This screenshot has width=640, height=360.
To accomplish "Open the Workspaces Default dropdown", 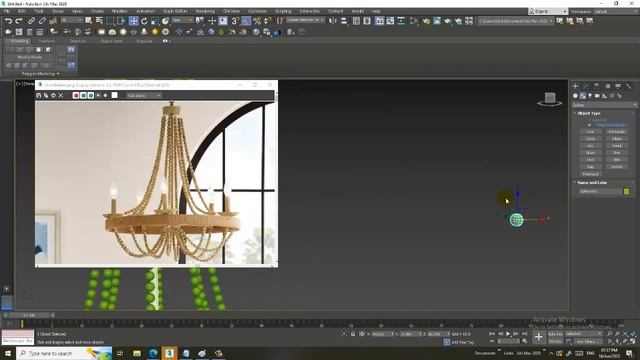I will click(616, 11).
